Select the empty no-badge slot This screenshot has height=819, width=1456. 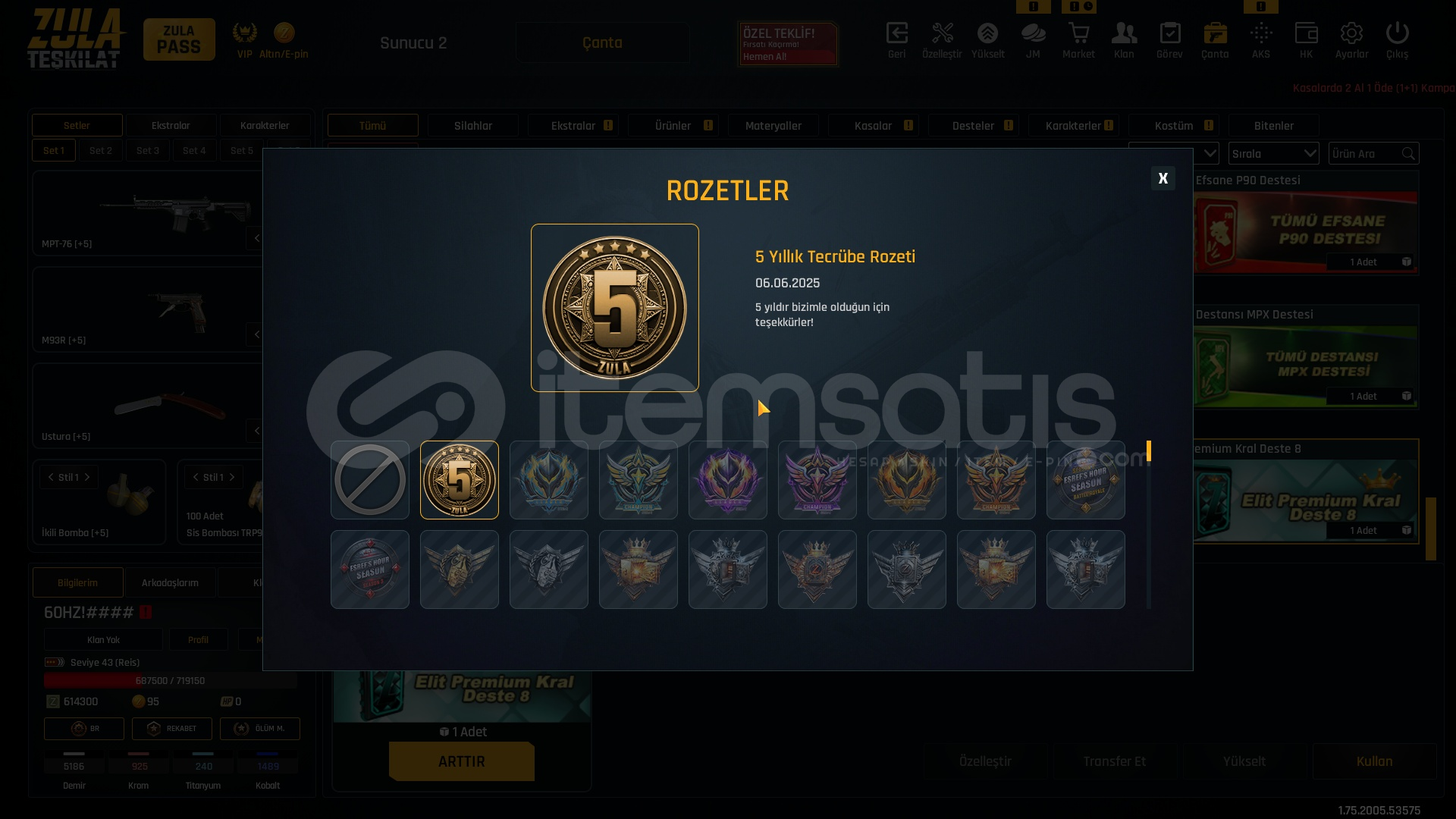point(370,480)
